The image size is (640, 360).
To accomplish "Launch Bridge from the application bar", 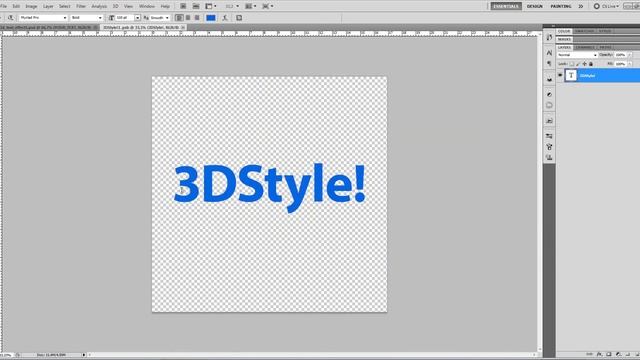I will coord(183,6).
